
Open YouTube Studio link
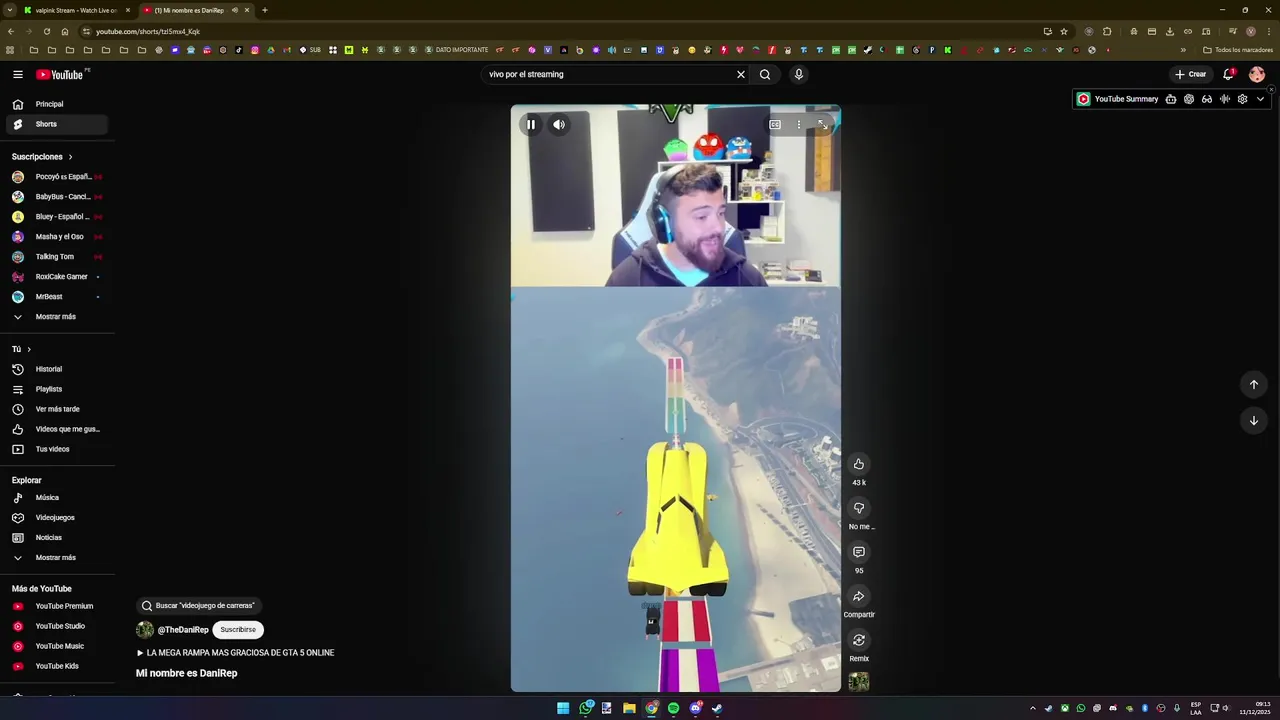click(55, 626)
